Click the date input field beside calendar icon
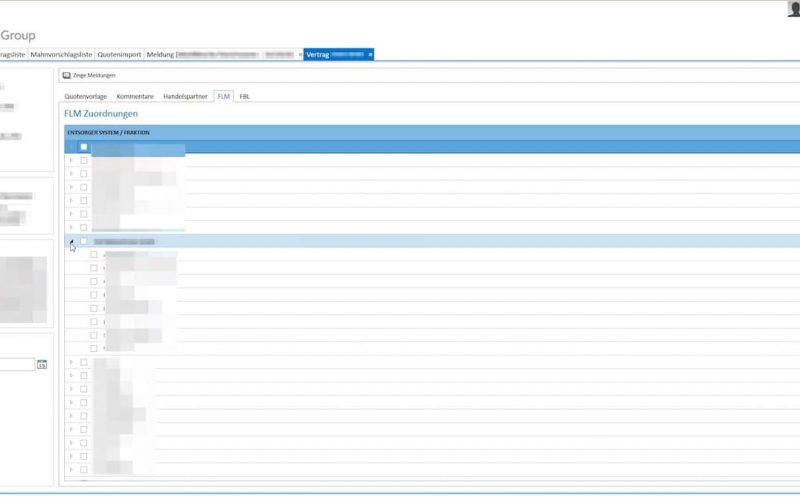The width and height of the screenshot is (800, 500). pyautogui.click(x=17, y=364)
